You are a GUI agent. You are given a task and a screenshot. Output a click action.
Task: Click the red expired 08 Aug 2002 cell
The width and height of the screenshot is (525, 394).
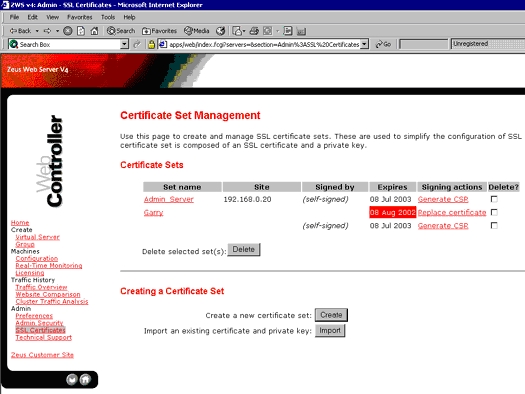click(x=392, y=213)
